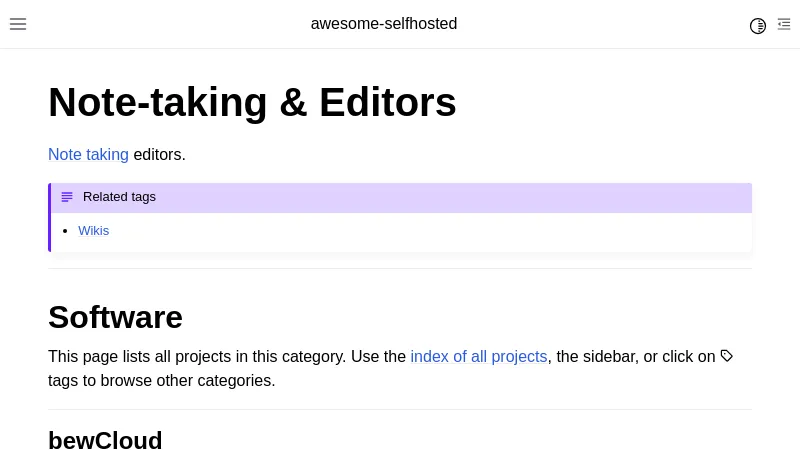Image resolution: width=800 pixels, height=450 pixels.
Task: Click the Related tags list icon
Action: pos(67,197)
